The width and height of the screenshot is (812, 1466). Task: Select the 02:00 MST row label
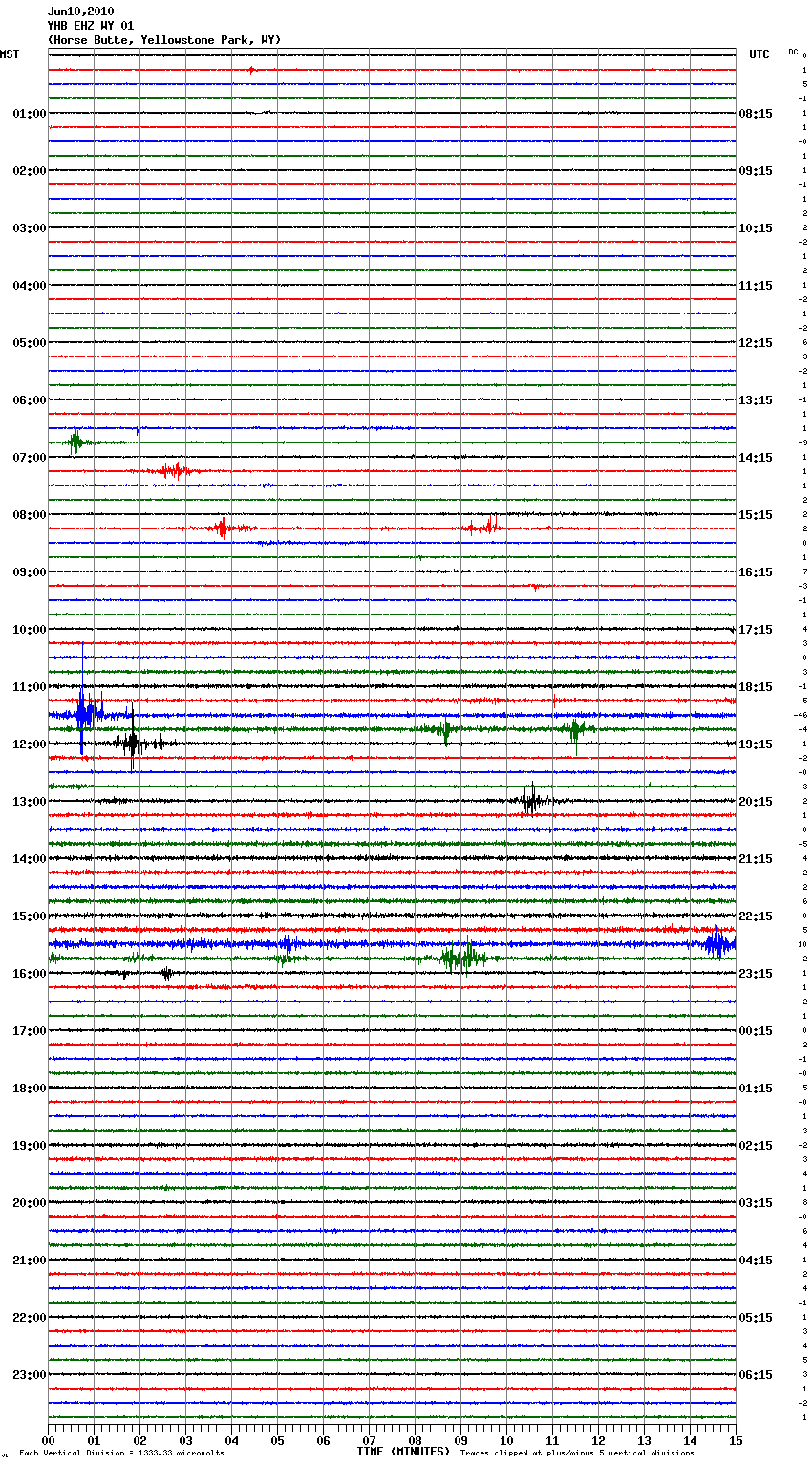(29, 171)
